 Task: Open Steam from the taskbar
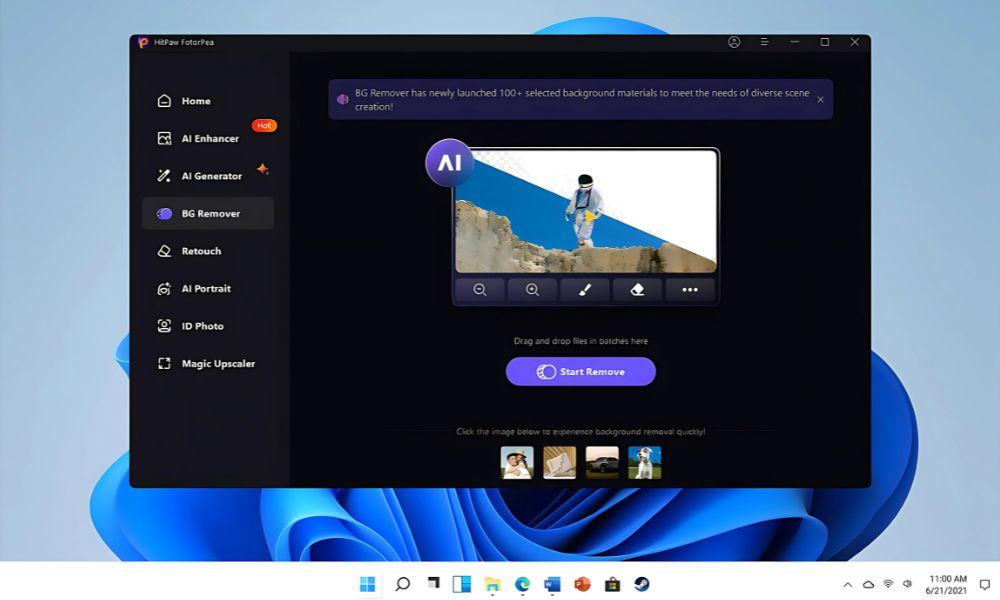tap(642, 584)
